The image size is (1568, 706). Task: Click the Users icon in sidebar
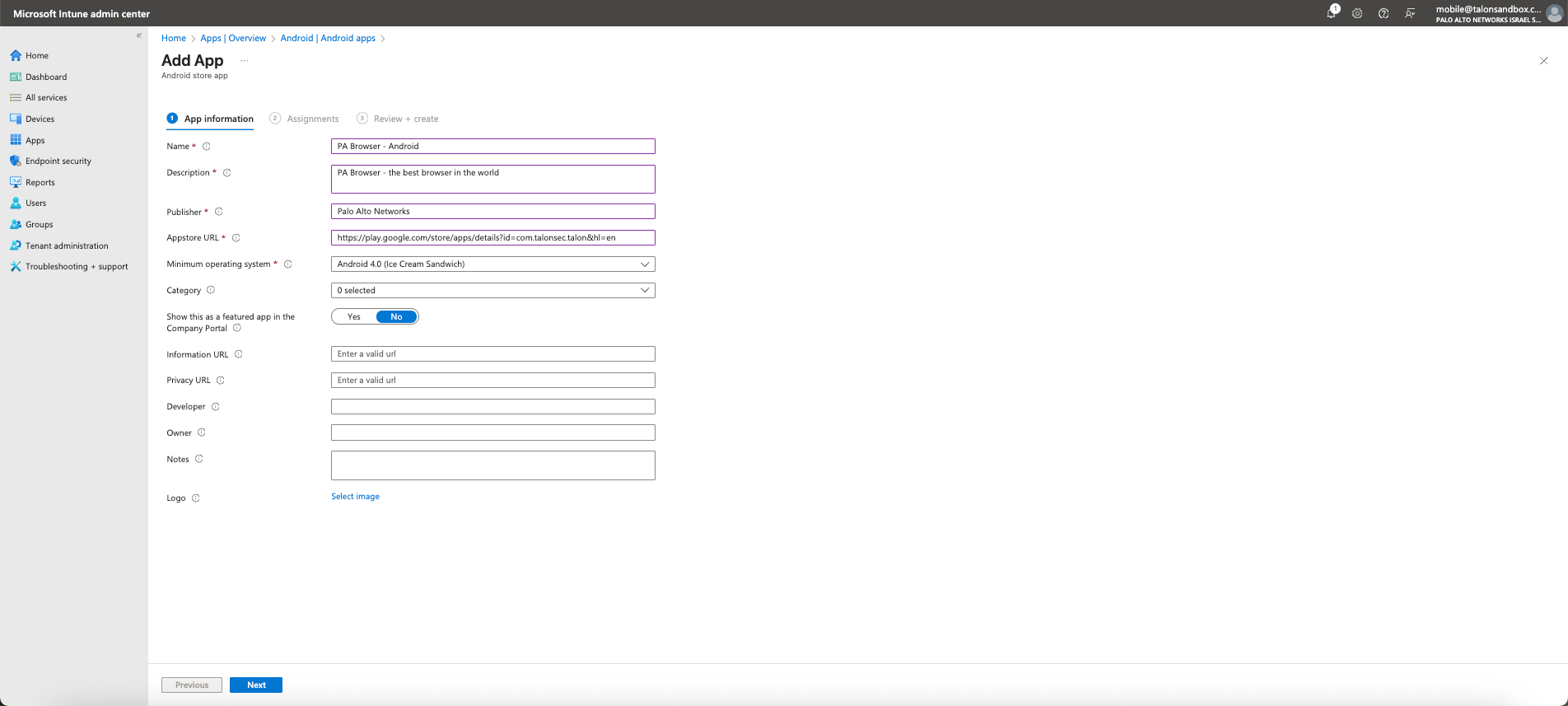pos(16,203)
